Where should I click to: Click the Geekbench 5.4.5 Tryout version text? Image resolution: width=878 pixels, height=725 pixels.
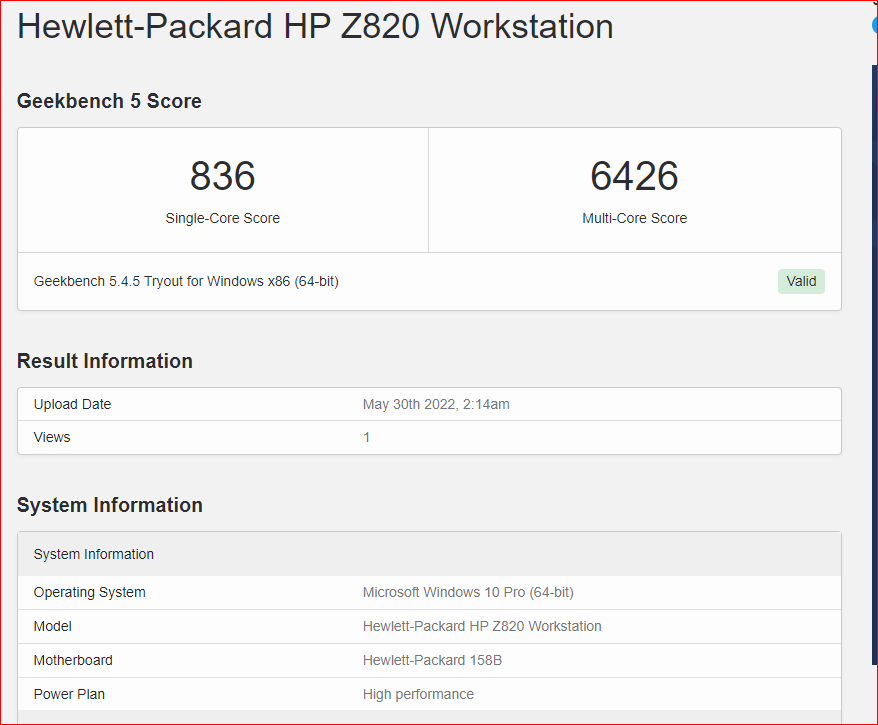coord(186,281)
